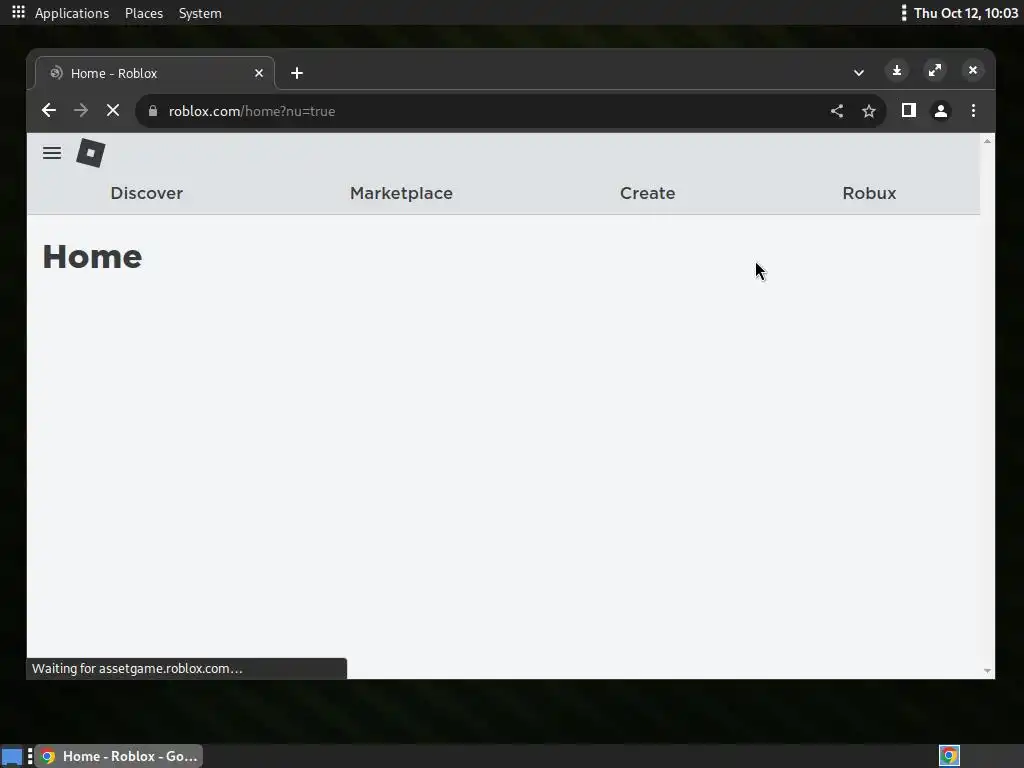The width and height of the screenshot is (1024, 768).
Task: Click the page scrollbar up arrow
Action: tap(987, 141)
